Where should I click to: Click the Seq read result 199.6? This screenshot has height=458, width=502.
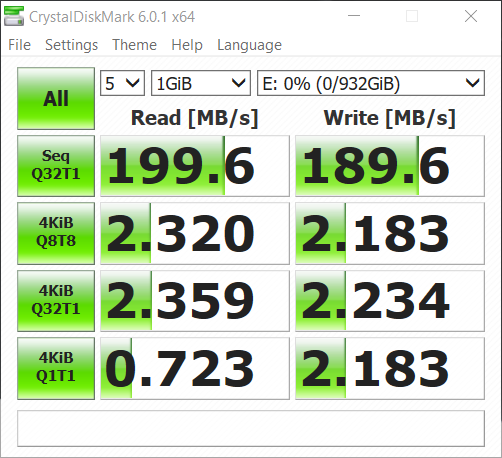pyautogui.click(x=195, y=166)
